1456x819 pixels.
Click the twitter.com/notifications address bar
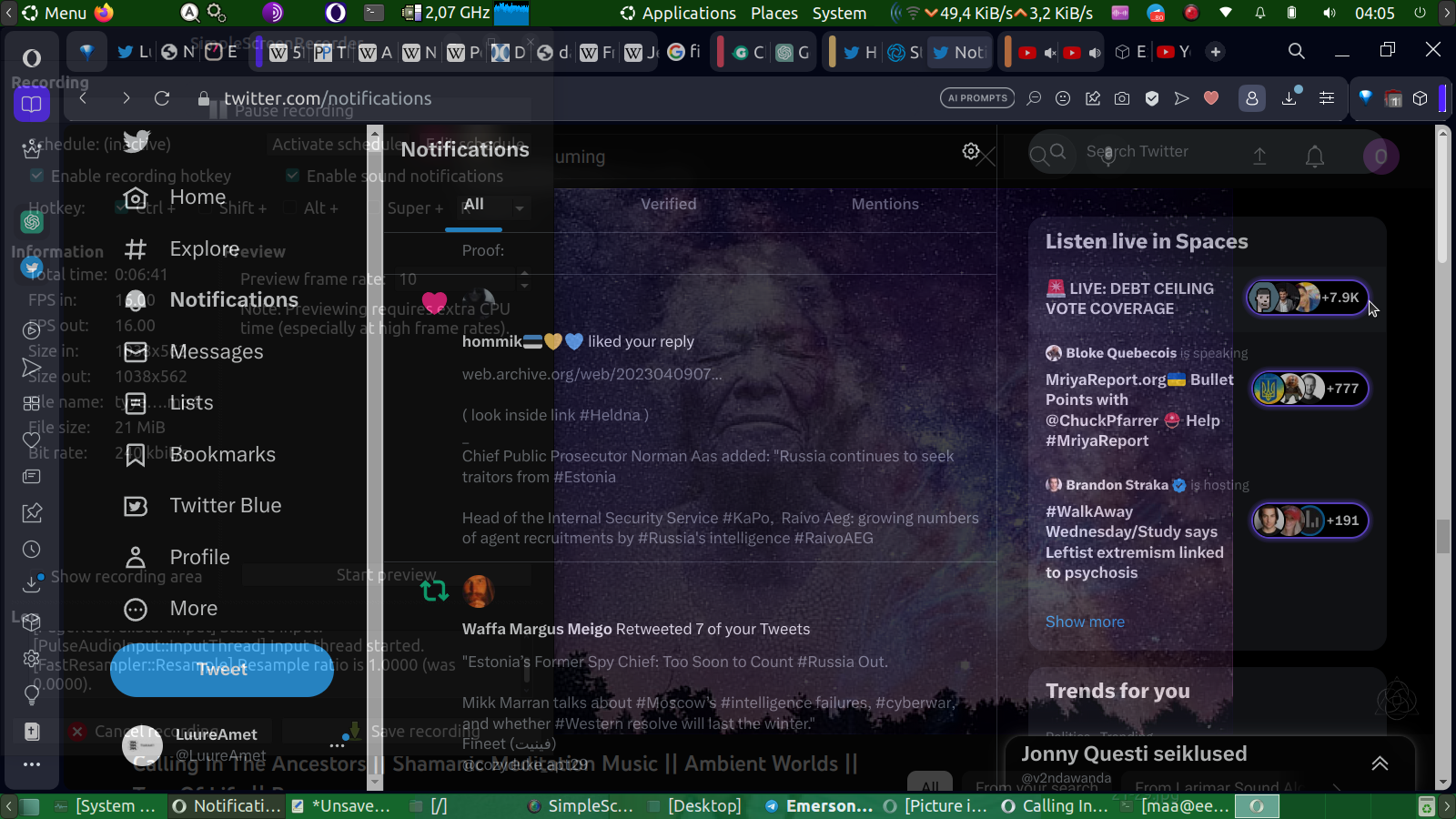pyautogui.click(x=328, y=98)
